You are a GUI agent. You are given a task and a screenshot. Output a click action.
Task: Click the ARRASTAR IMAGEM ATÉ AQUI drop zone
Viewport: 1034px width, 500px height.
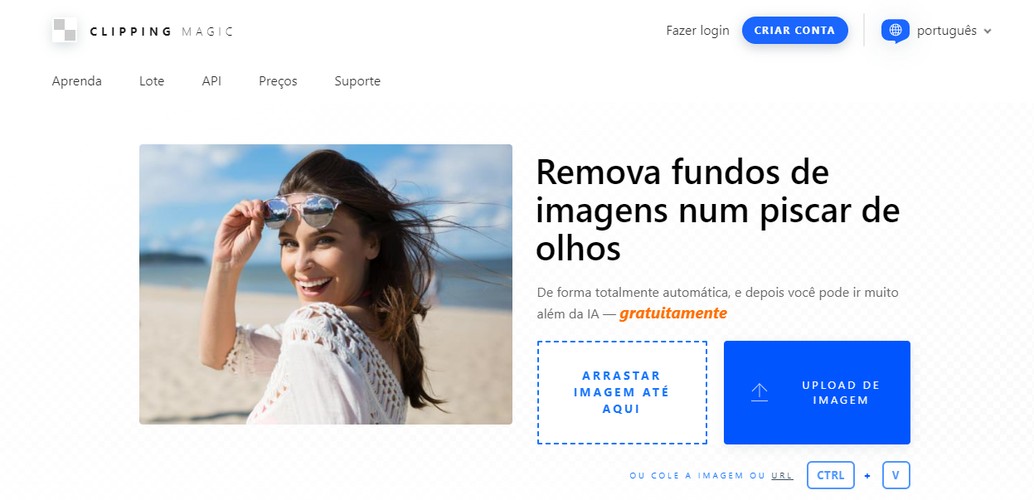coord(622,392)
